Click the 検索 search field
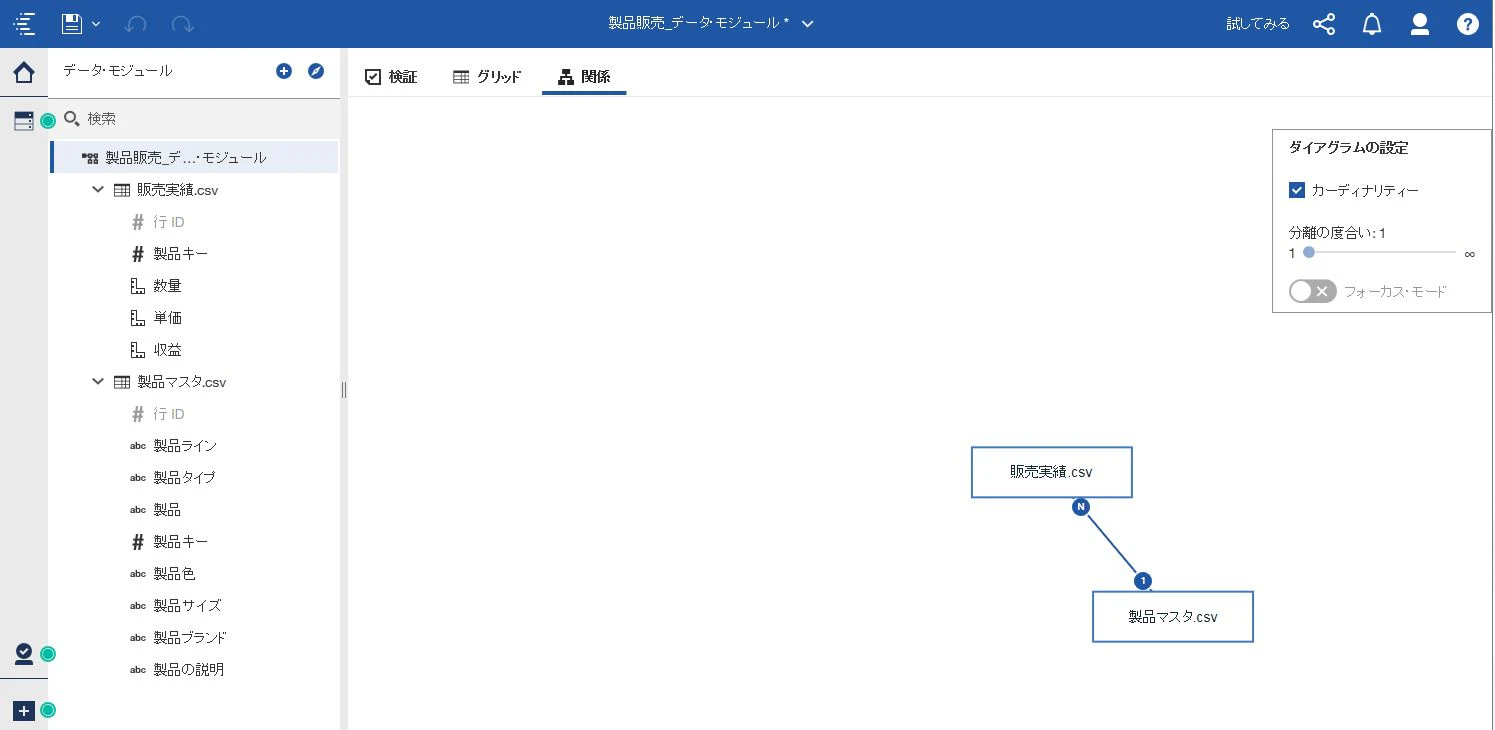Viewport: 1495px width, 730px height. pyautogui.click(x=195, y=119)
